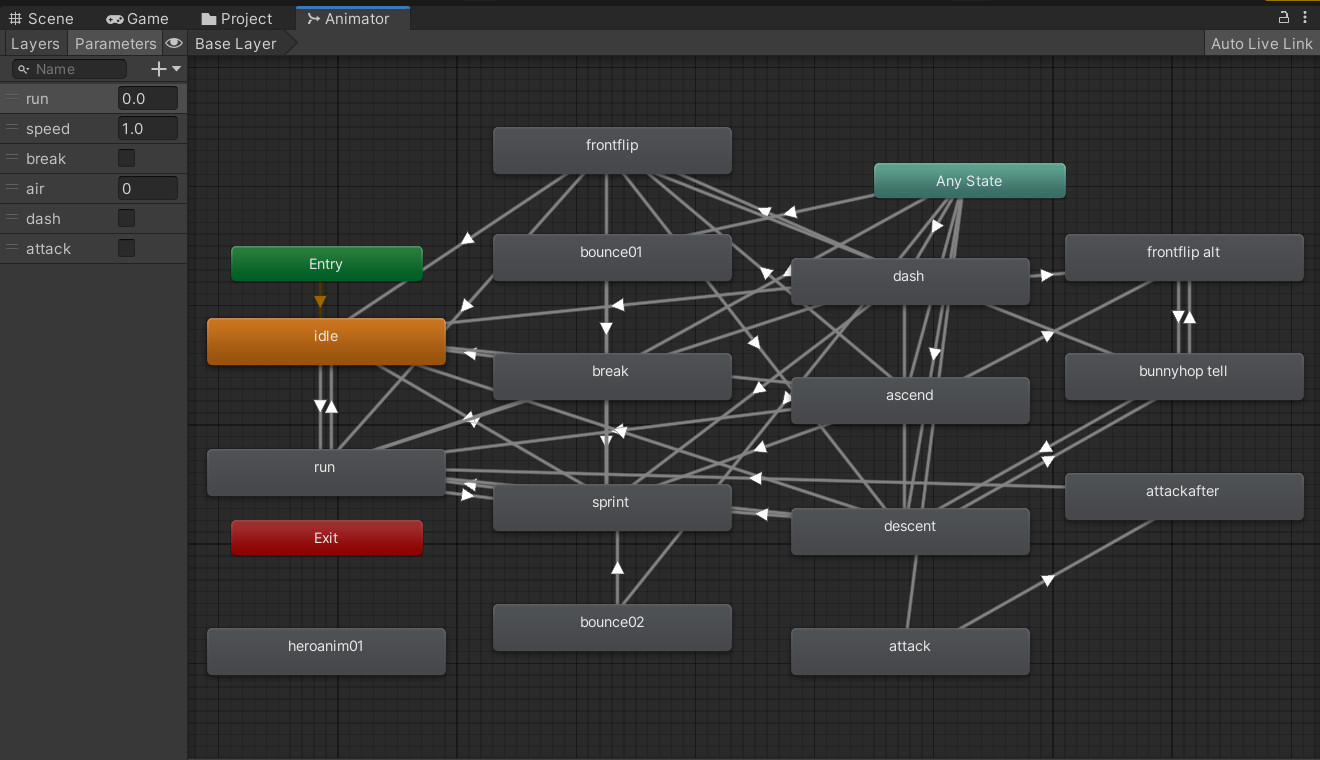Screen dimensions: 1320x760
Task: Toggle the Auto Live Link button
Action: pyautogui.click(x=1261, y=44)
